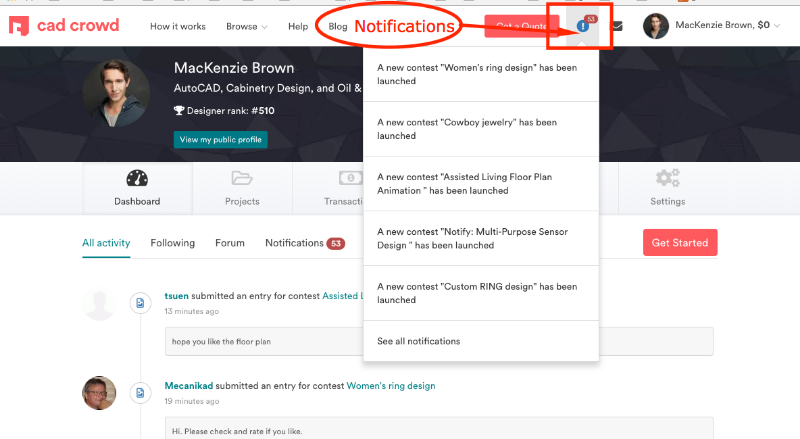This screenshot has height=439, width=800.
Task: Click the large profile photo in banner
Action: pyautogui.click(x=116, y=93)
